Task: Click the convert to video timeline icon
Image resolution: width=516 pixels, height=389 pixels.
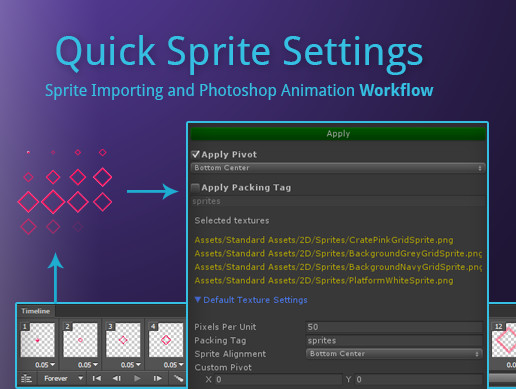Action: click(26, 379)
